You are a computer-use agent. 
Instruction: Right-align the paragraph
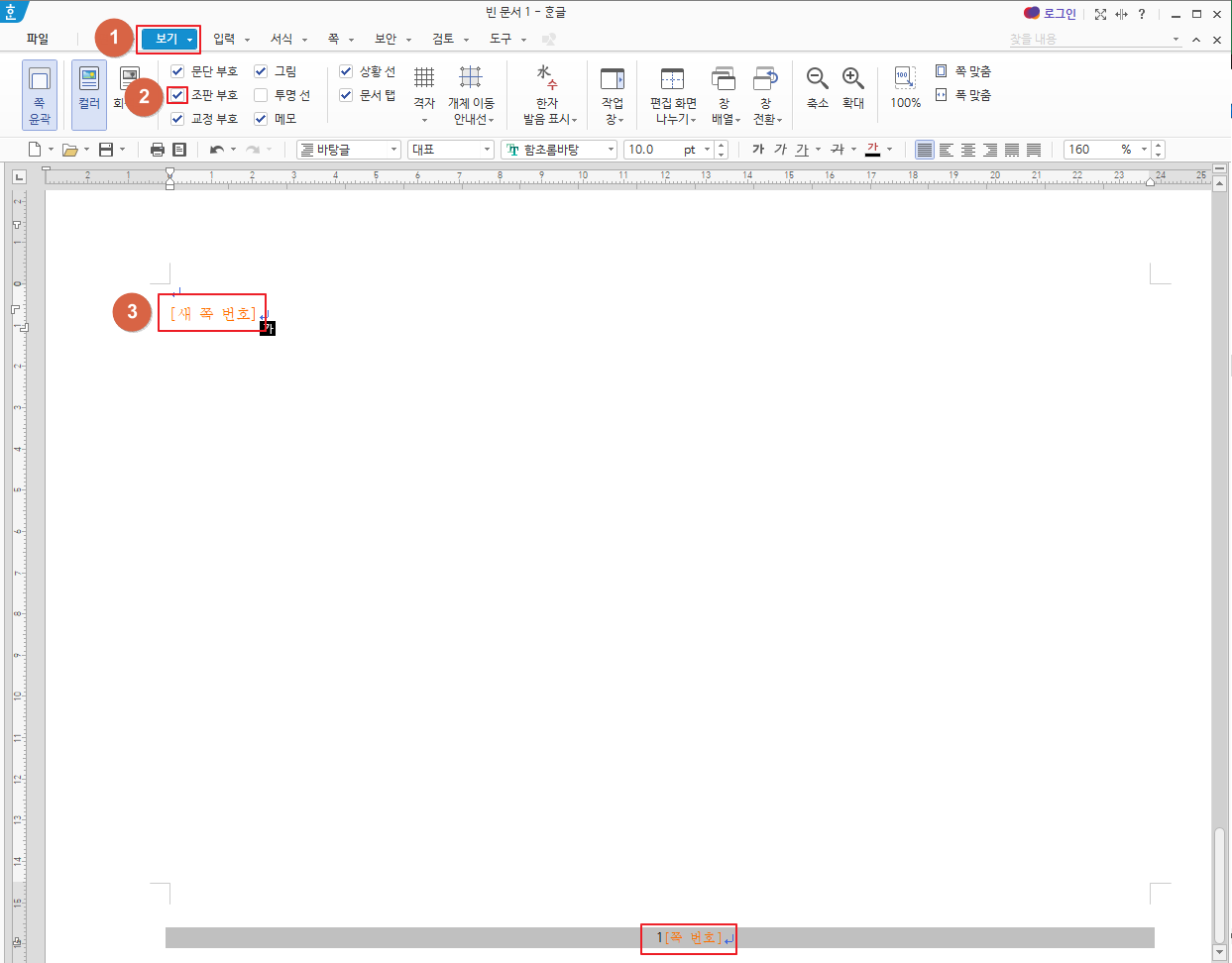click(x=990, y=150)
